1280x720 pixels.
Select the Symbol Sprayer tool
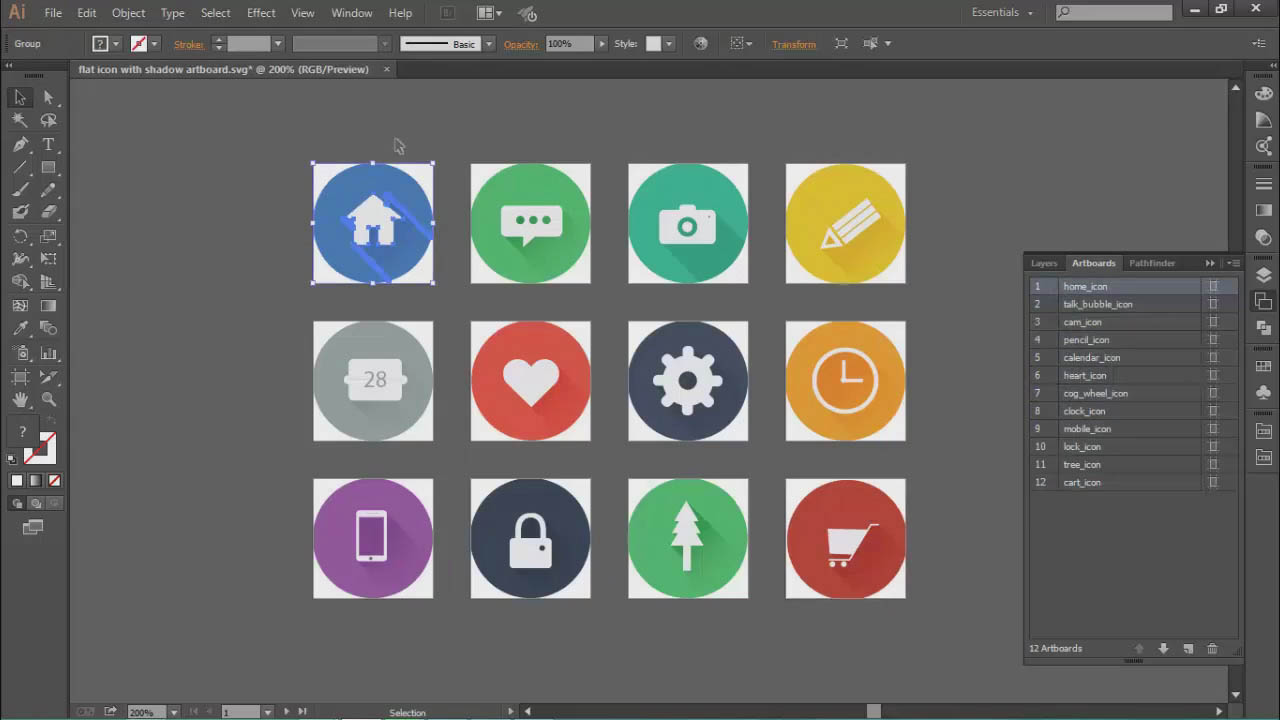coord(20,353)
